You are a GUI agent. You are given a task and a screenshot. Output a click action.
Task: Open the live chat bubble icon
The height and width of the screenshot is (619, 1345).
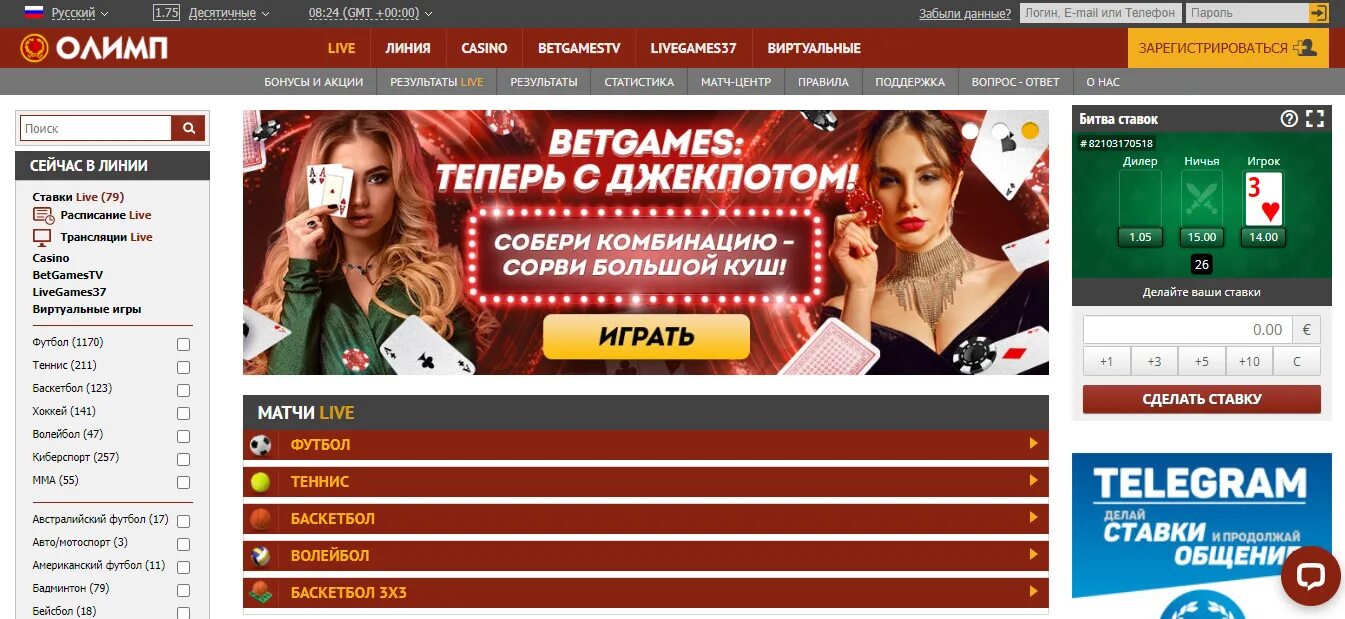click(1310, 576)
